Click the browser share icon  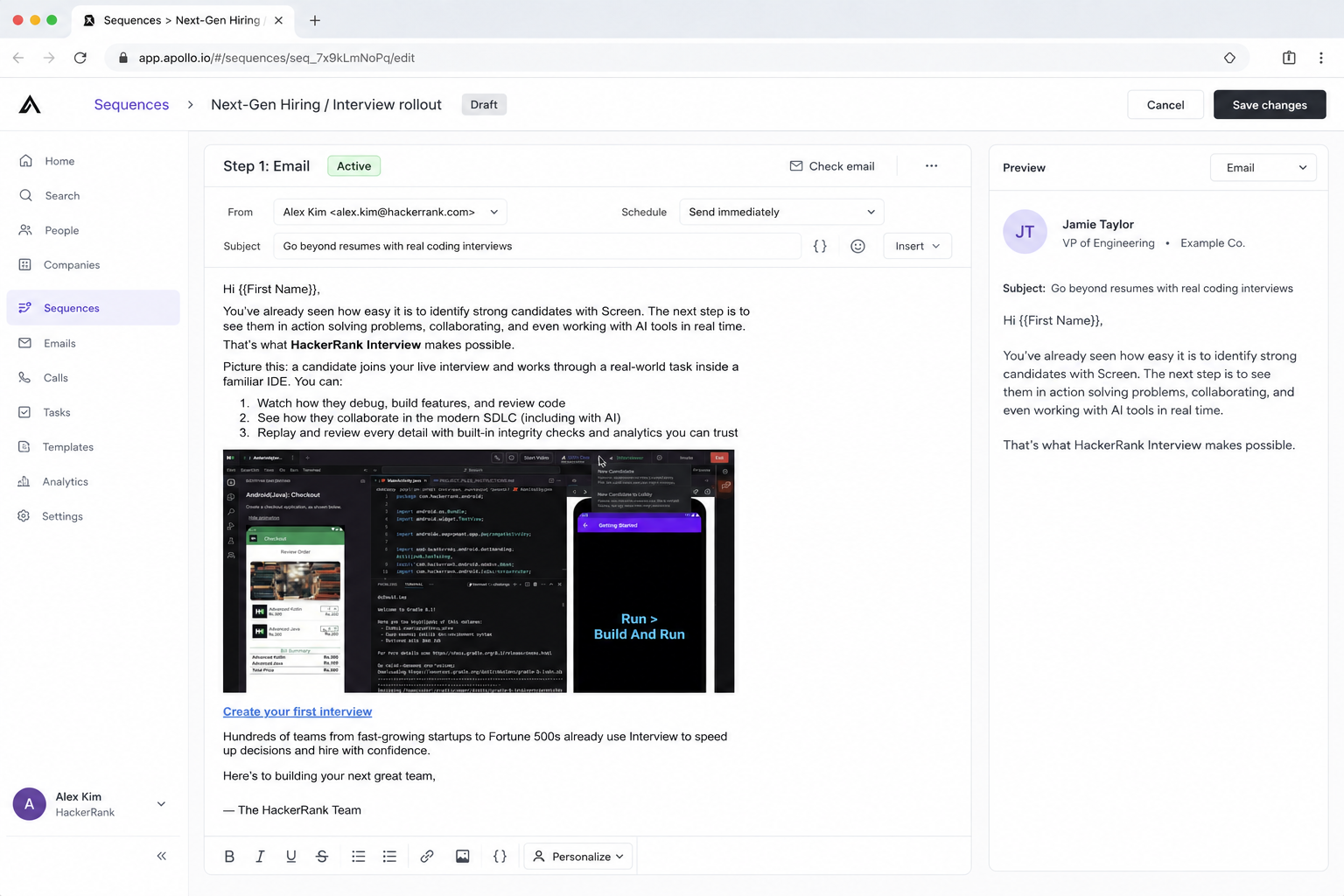(x=1289, y=58)
